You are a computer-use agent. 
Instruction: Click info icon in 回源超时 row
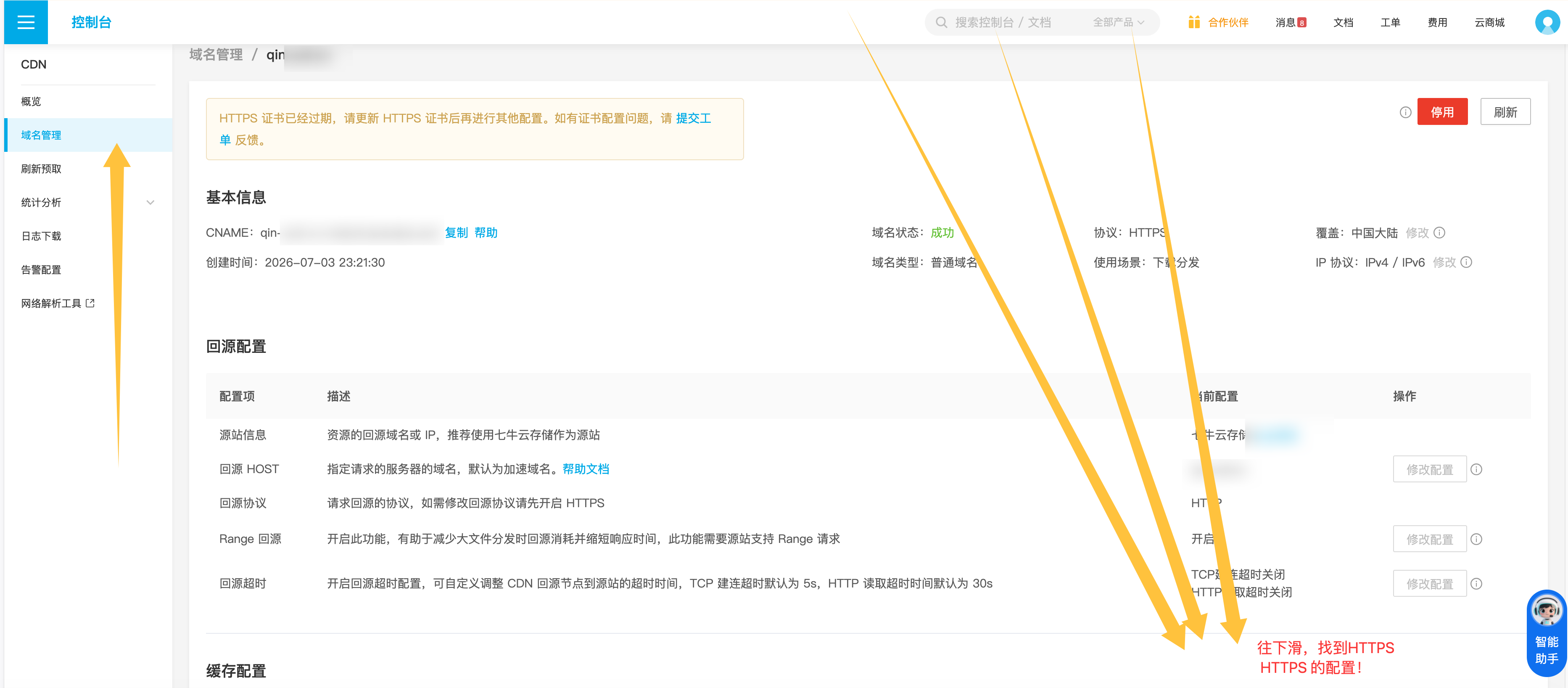point(1476,584)
